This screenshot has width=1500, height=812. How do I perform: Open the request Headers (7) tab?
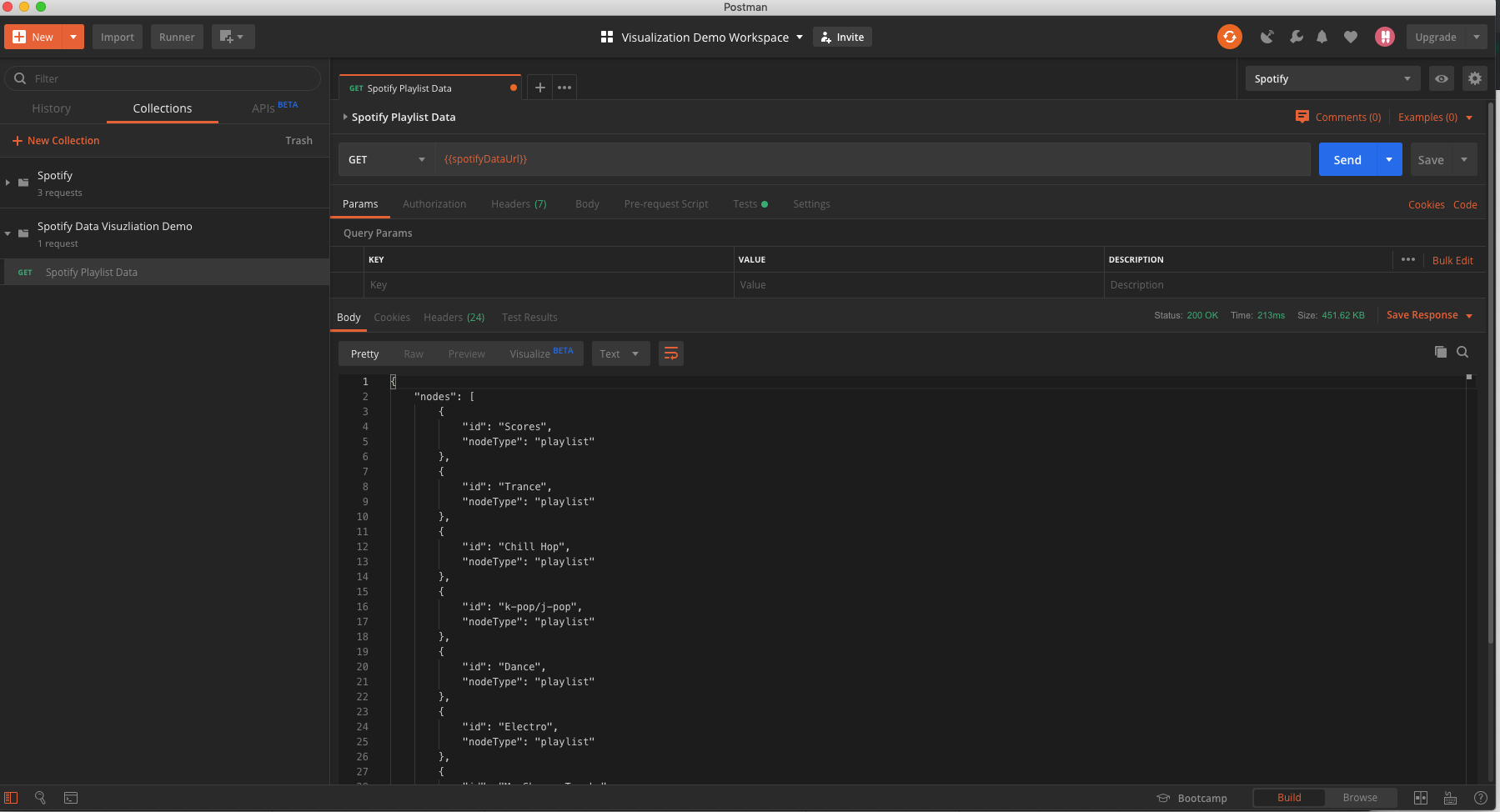point(519,203)
